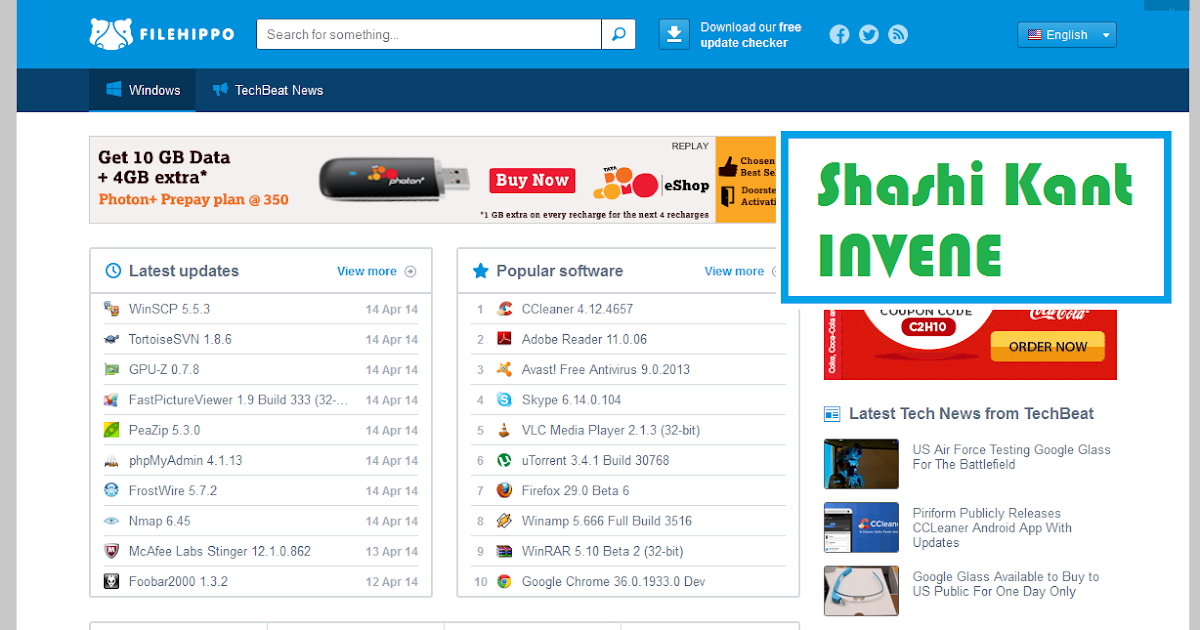Open CCleaner 4.12.4657 link
The height and width of the screenshot is (630, 1200).
(577, 309)
